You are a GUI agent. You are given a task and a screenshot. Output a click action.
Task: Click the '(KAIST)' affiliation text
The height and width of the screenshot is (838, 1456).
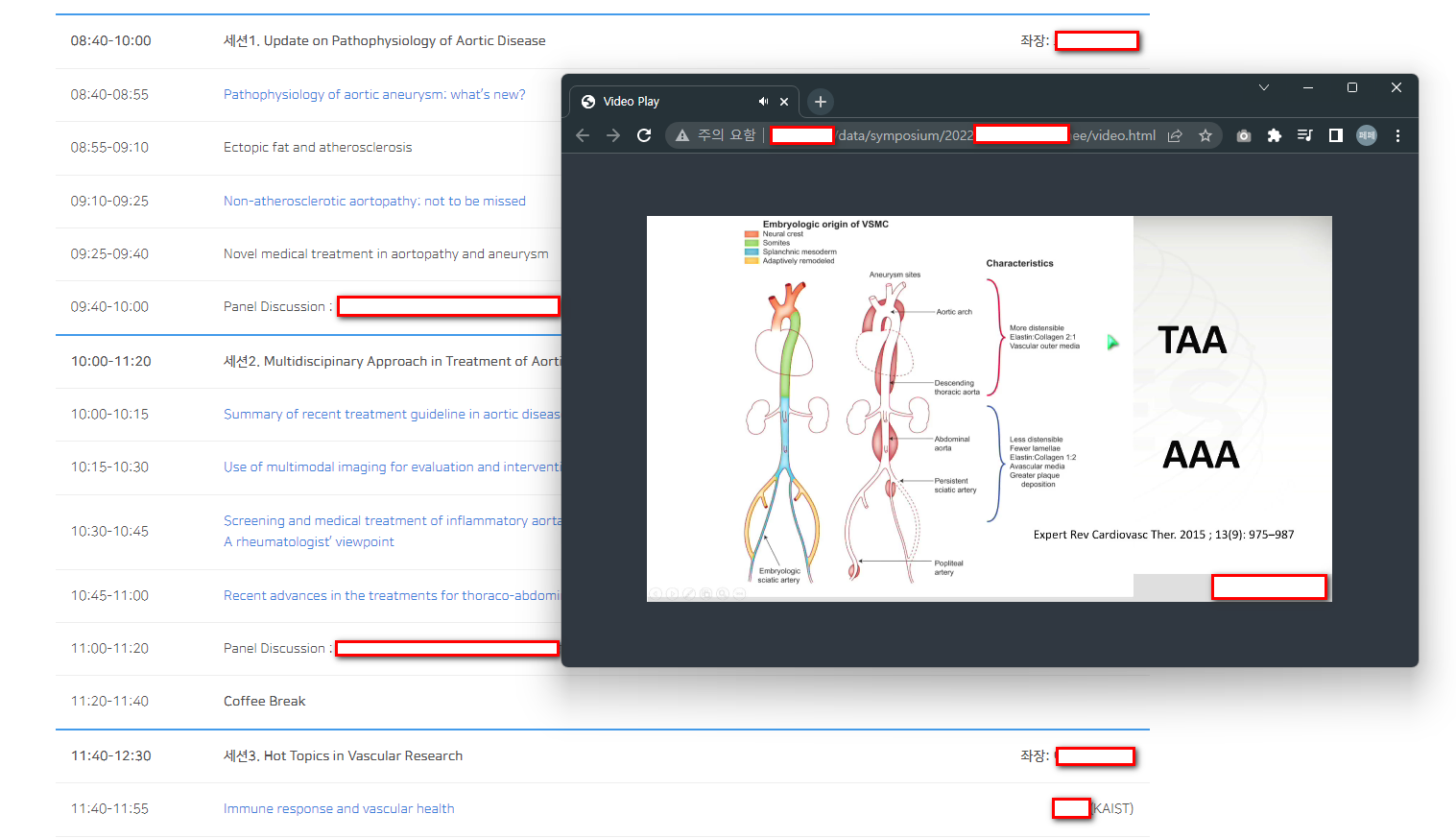[x=1113, y=808]
